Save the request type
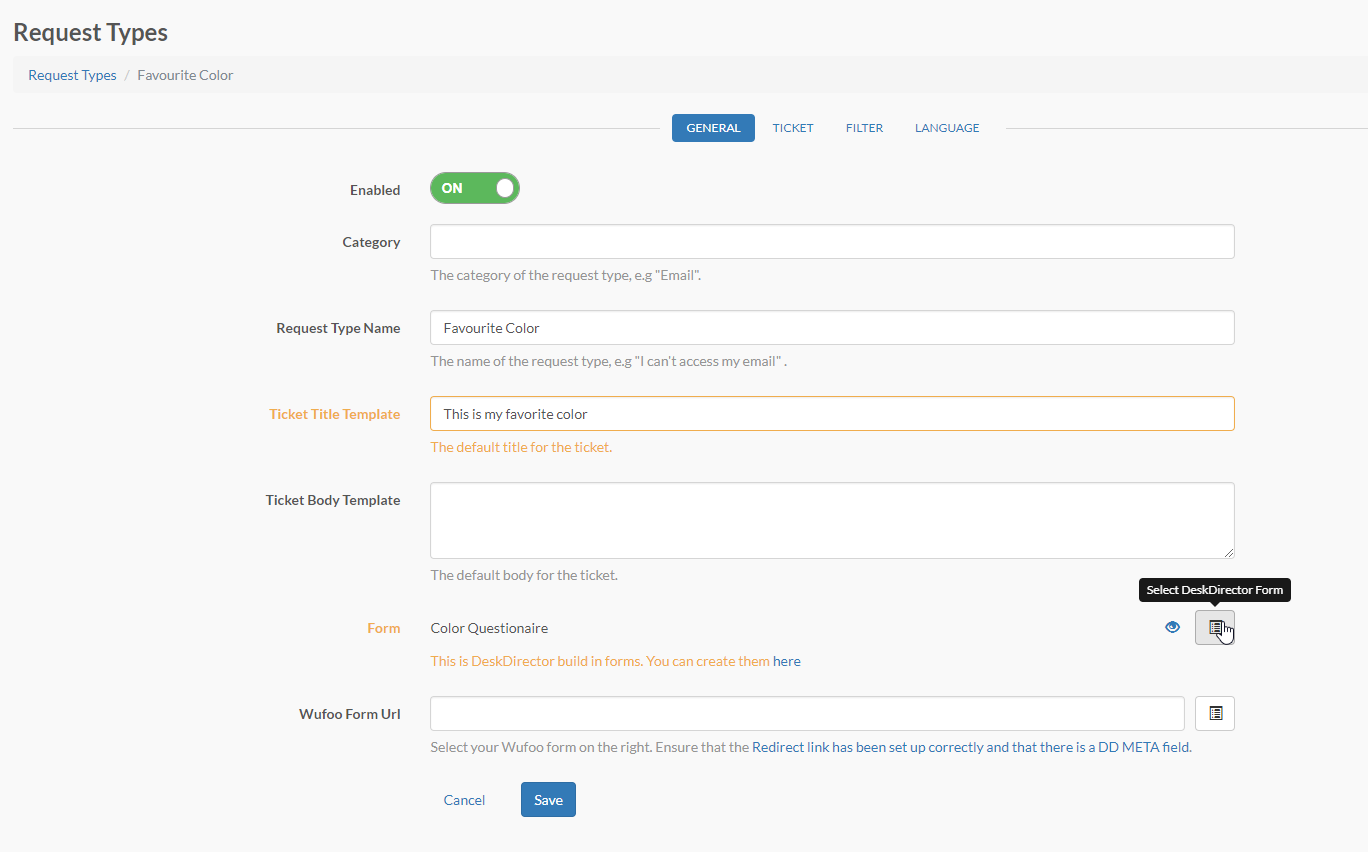Image resolution: width=1368 pixels, height=852 pixels. 548,800
